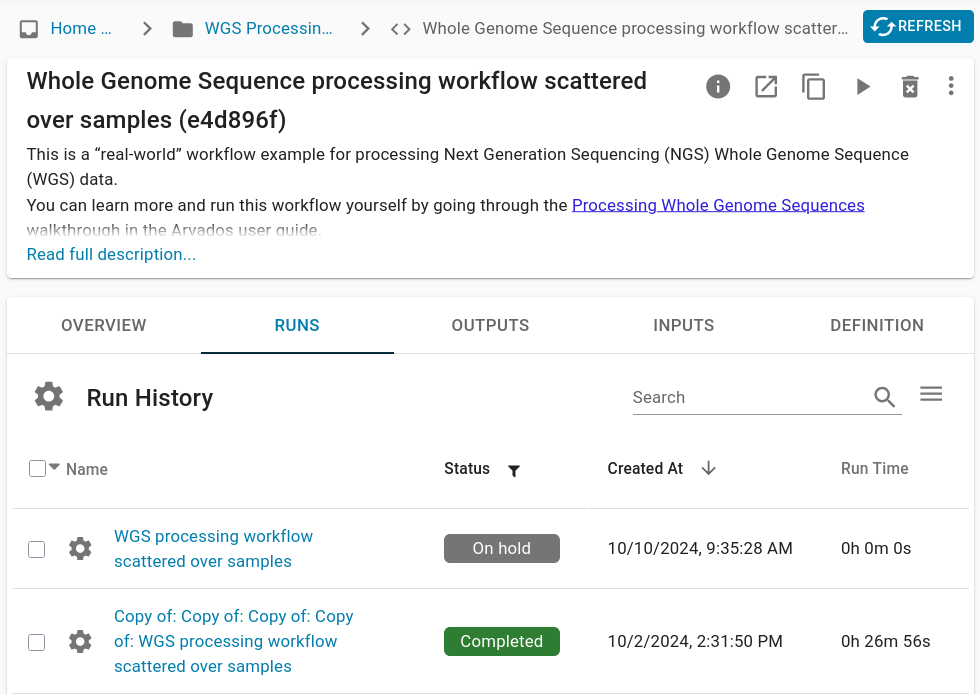Toggle Created At sort order arrow
Image resolution: width=980 pixels, height=694 pixels.
[x=708, y=468]
